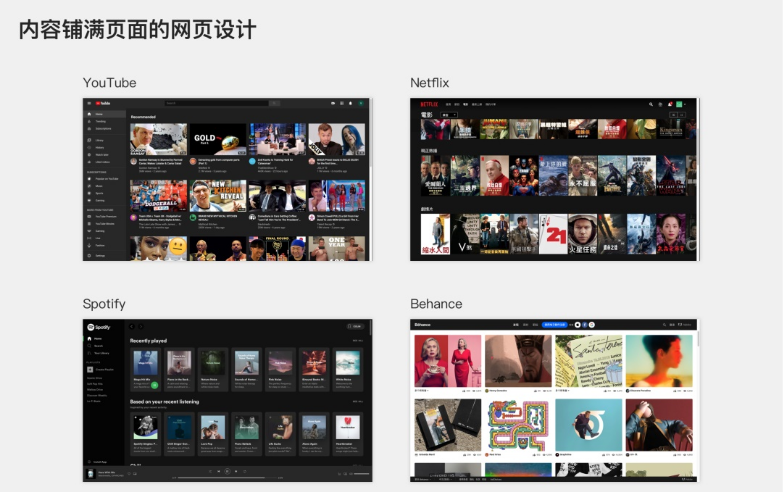
Task: Open the YouTube apps grid icon
Action: [x=342, y=103]
